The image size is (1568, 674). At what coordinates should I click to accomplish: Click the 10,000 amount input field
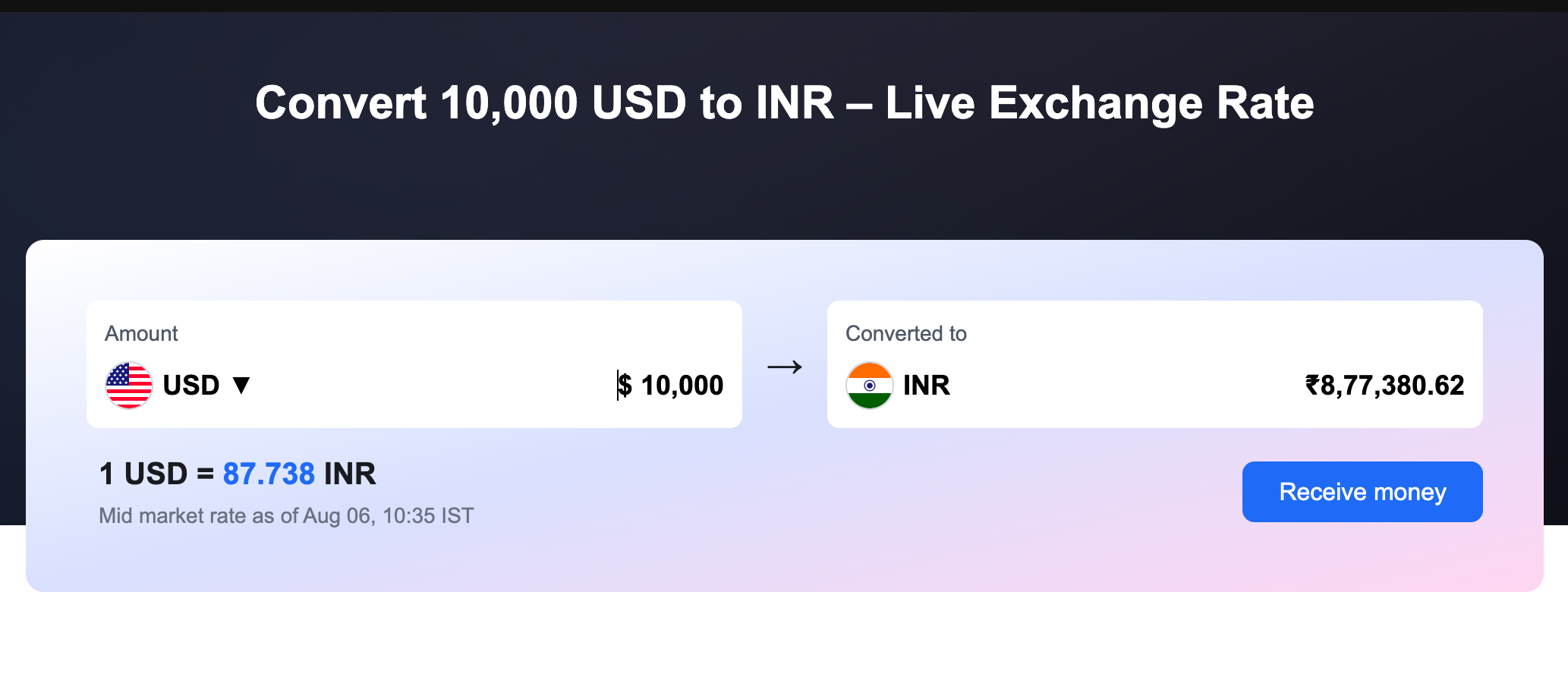click(682, 386)
